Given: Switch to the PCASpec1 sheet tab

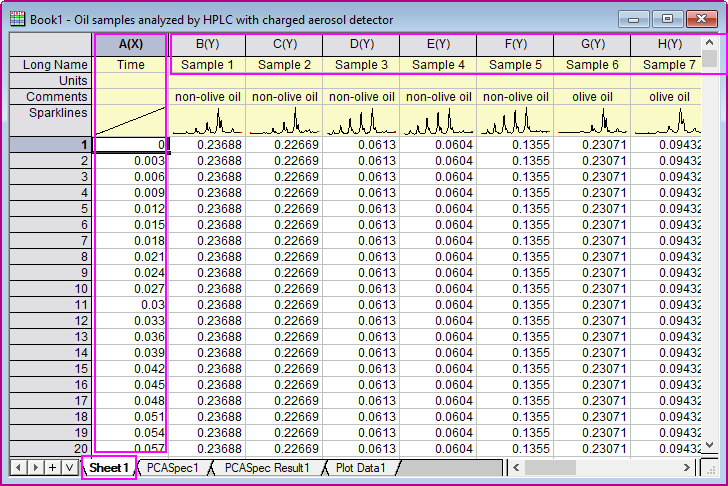Looking at the screenshot, I should pos(172,467).
